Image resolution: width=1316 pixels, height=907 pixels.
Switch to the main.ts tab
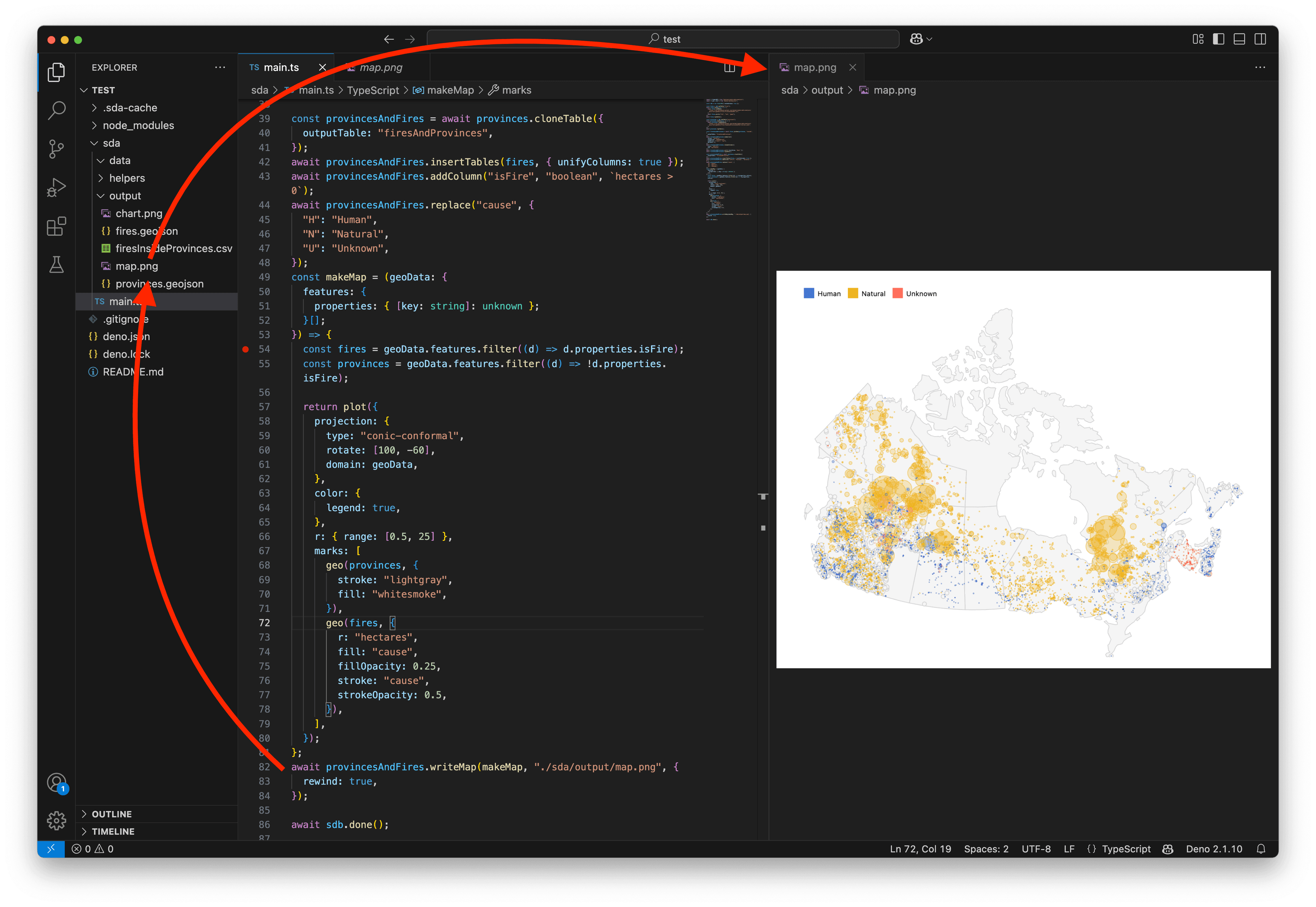tap(281, 67)
